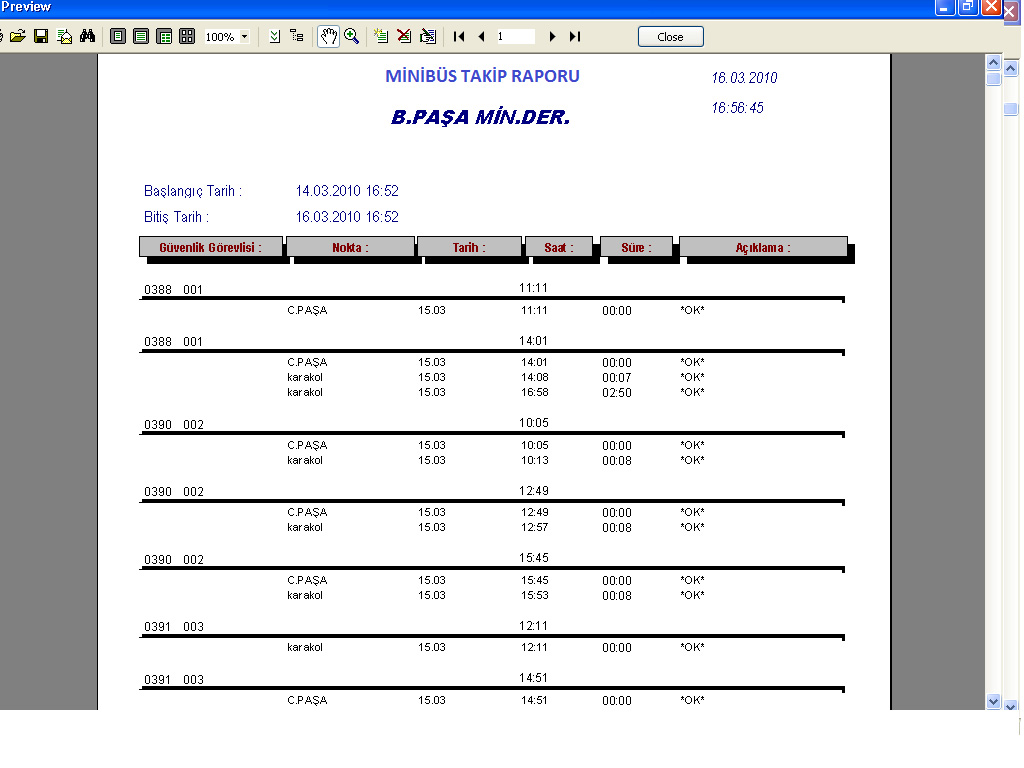The width and height of the screenshot is (1024, 768).
Task: Click the binoculars find icon
Action: pos(87,37)
